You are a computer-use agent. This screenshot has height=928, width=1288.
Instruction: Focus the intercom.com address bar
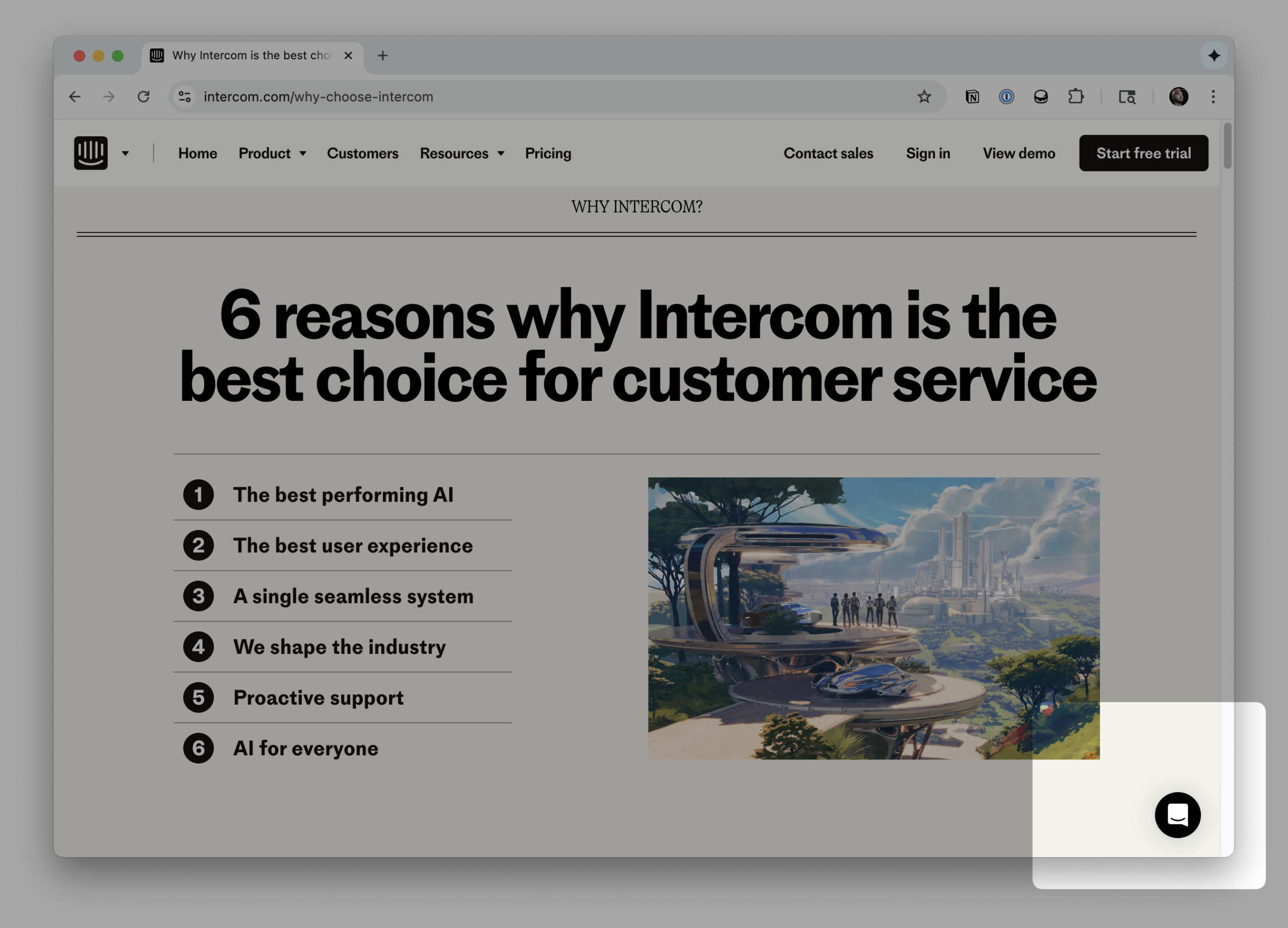pos(556,97)
